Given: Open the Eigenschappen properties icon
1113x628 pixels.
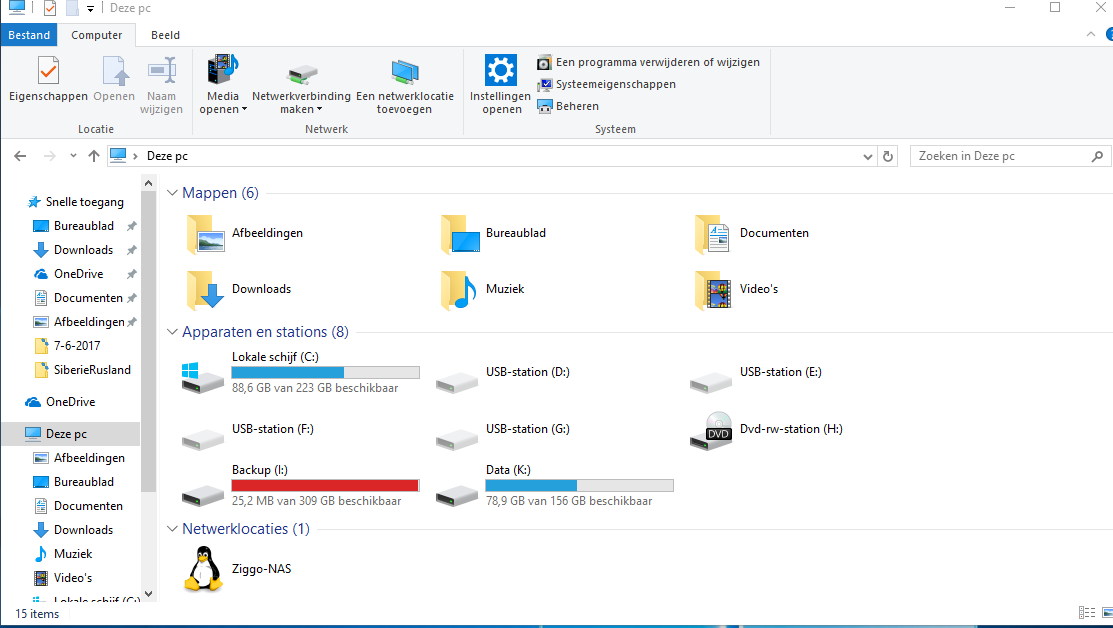Looking at the screenshot, I should click(48, 71).
